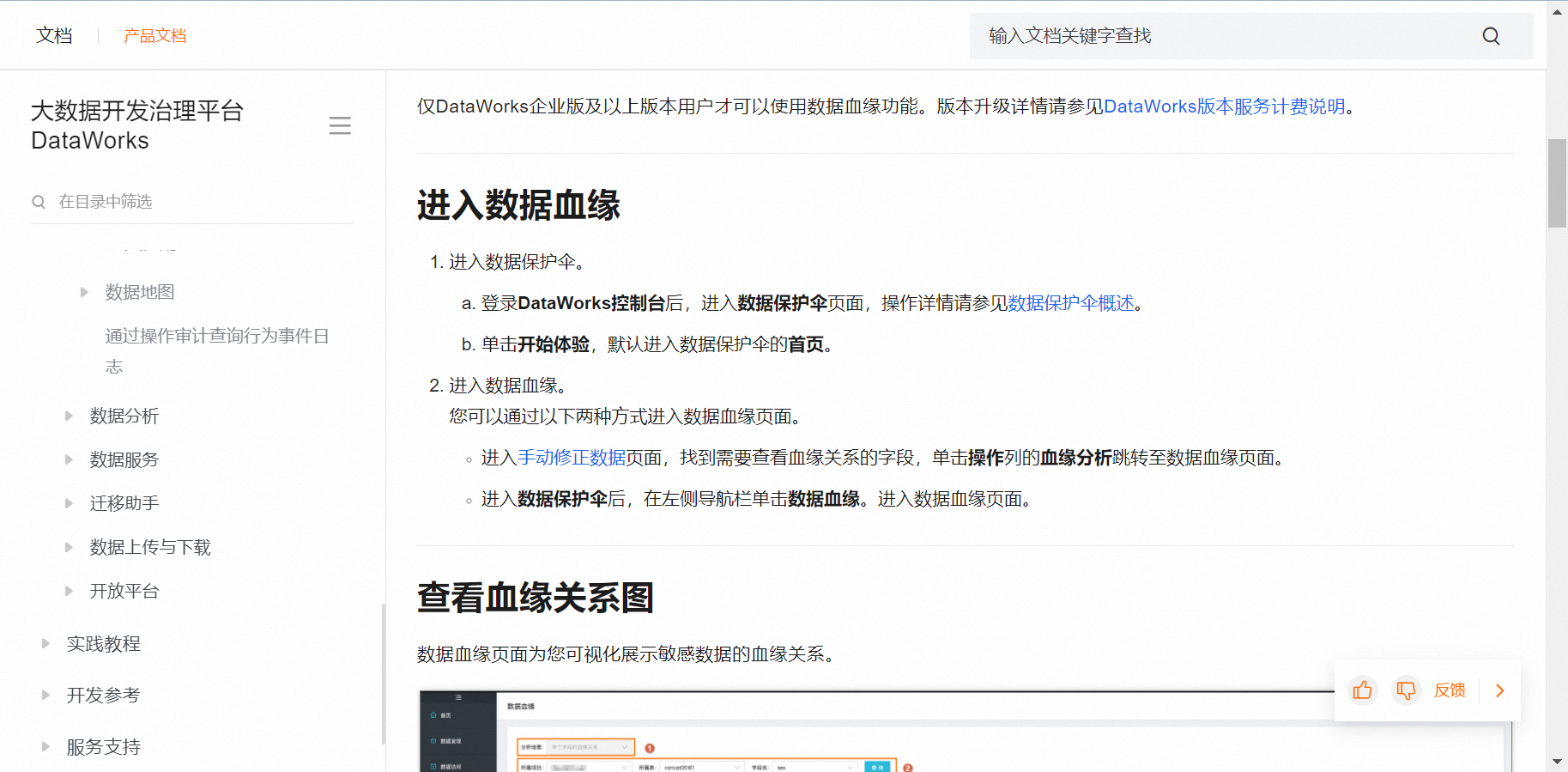Open the 数据地图 sidebar entry
This screenshot has width=1568, height=772.
(x=140, y=292)
